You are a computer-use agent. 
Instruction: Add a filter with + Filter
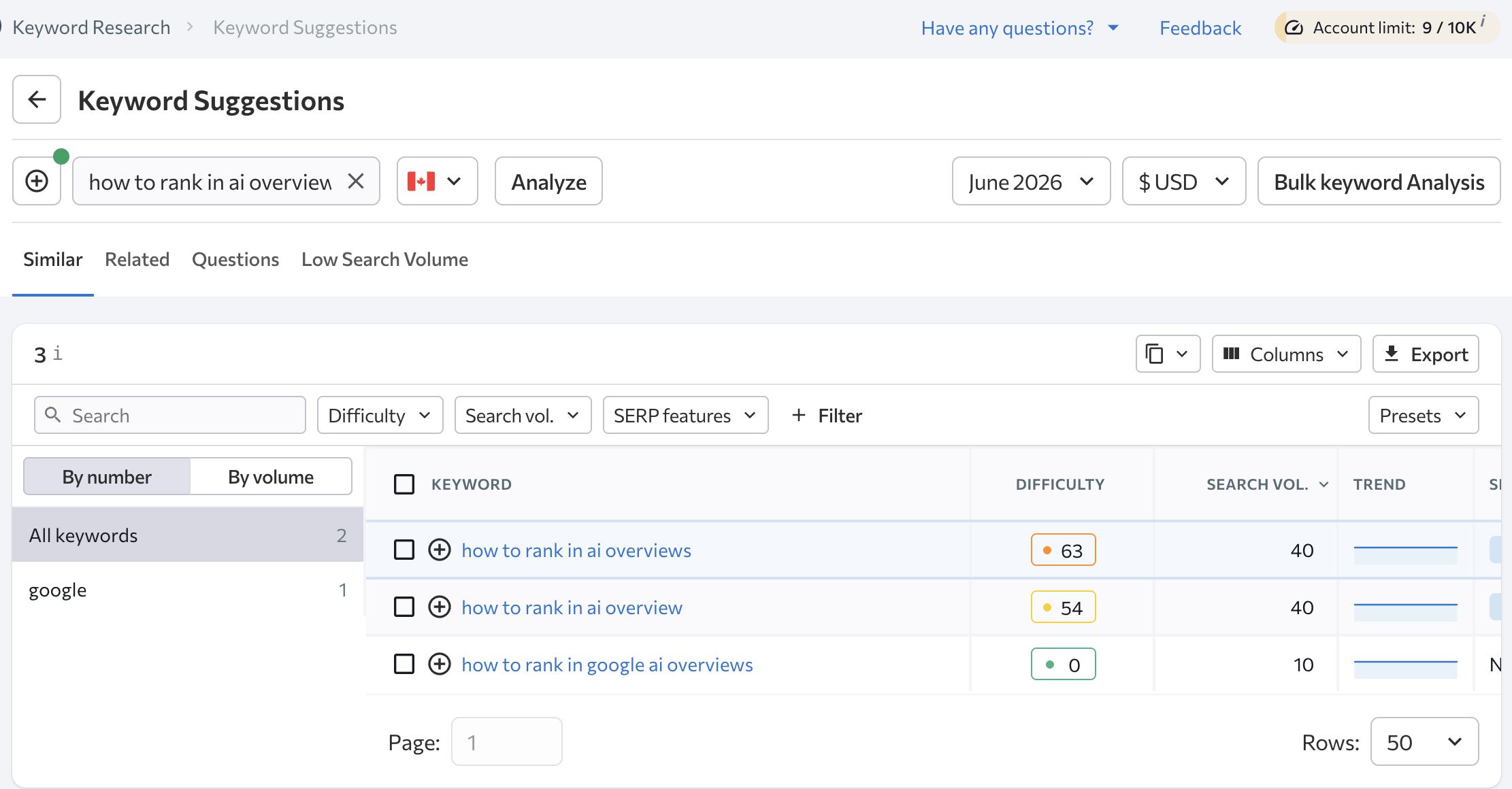pyautogui.click(x=827, y=415)
